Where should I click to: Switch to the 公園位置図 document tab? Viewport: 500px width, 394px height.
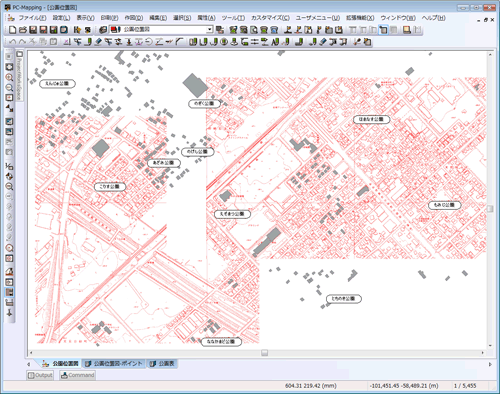tap(60, 364)
